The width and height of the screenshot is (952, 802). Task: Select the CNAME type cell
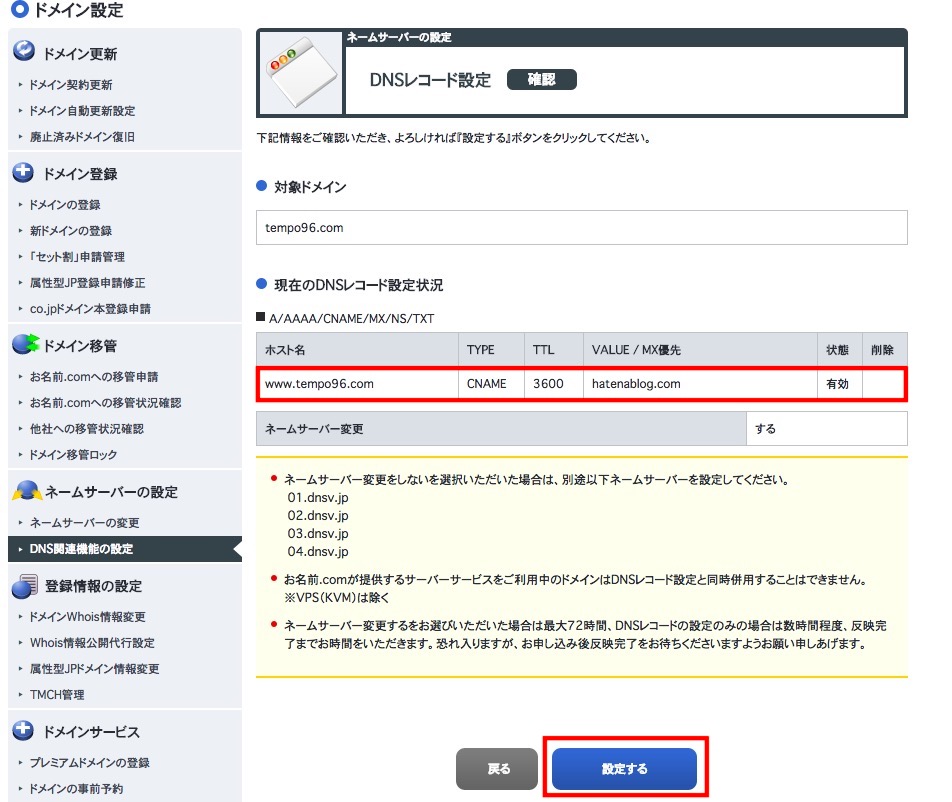pos(491,384)
